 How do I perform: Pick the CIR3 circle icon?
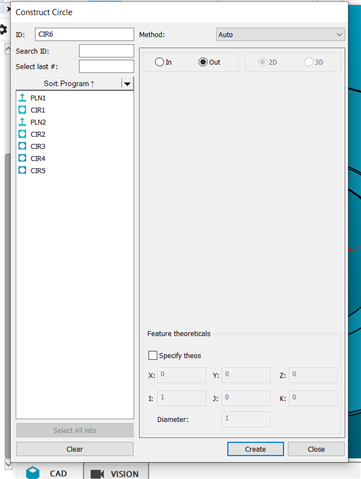click(22, 146)
